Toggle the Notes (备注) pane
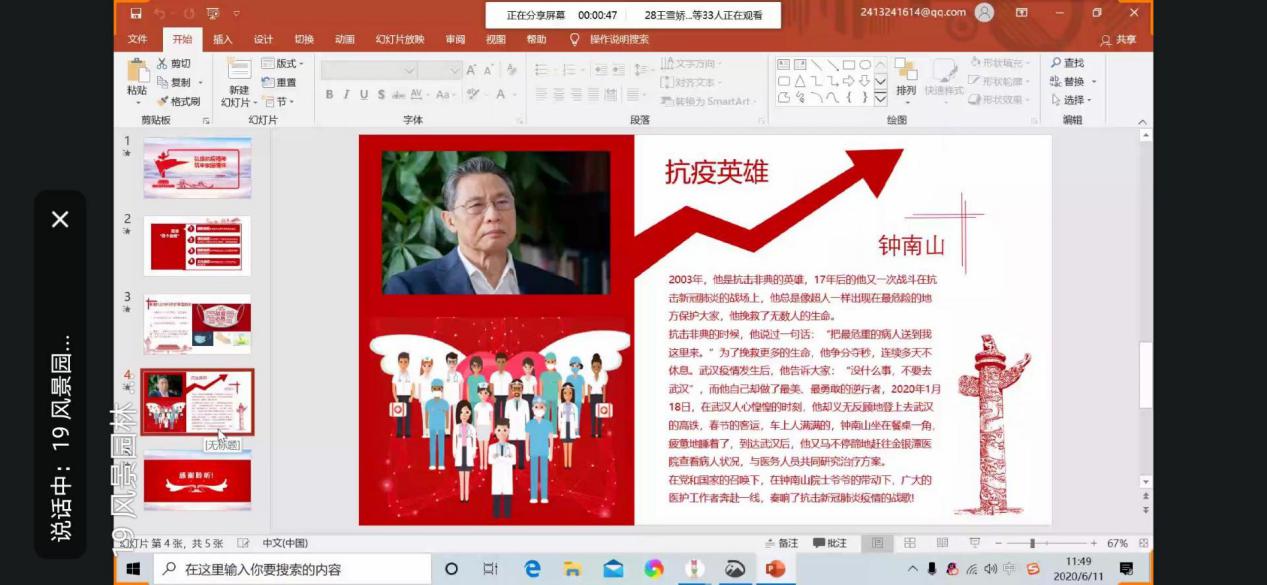Viewport: 1267px width, 585px height. point(780,543)
